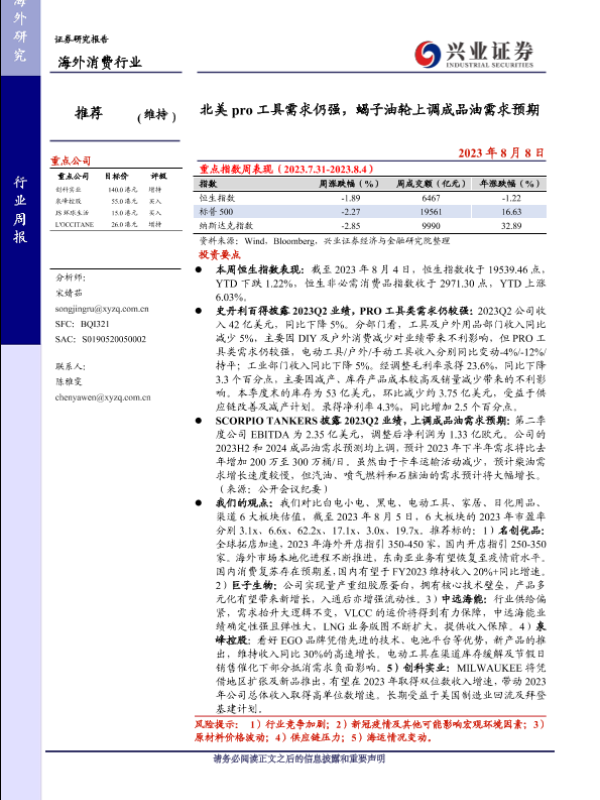Screen dimensions: 600x800
Task: Click the 重点公司 section heading
Action: tap(71, 160)
